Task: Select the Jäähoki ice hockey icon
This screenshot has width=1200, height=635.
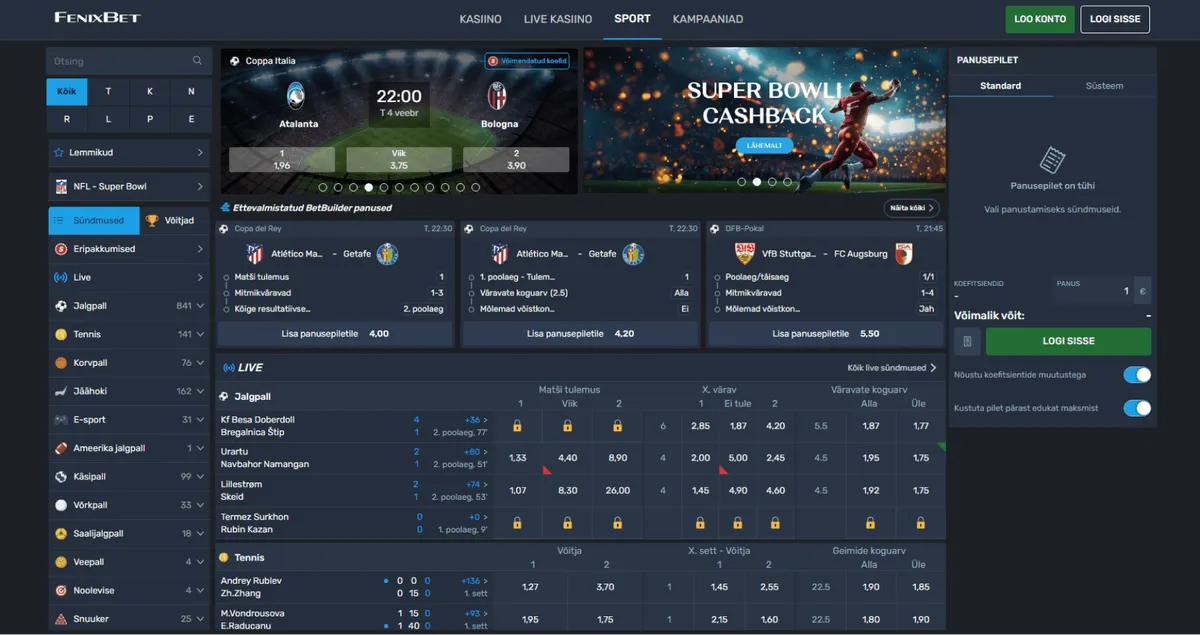Action: coord(61,391)
